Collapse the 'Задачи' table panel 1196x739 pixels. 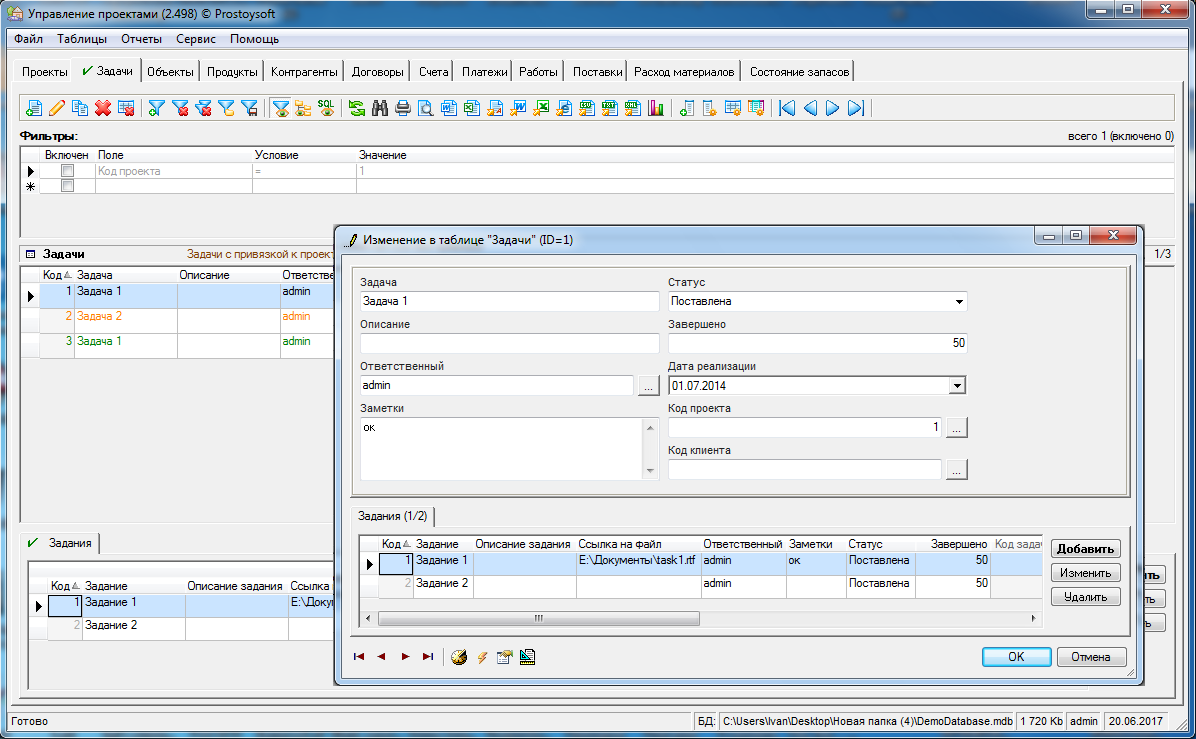point(30,254)
